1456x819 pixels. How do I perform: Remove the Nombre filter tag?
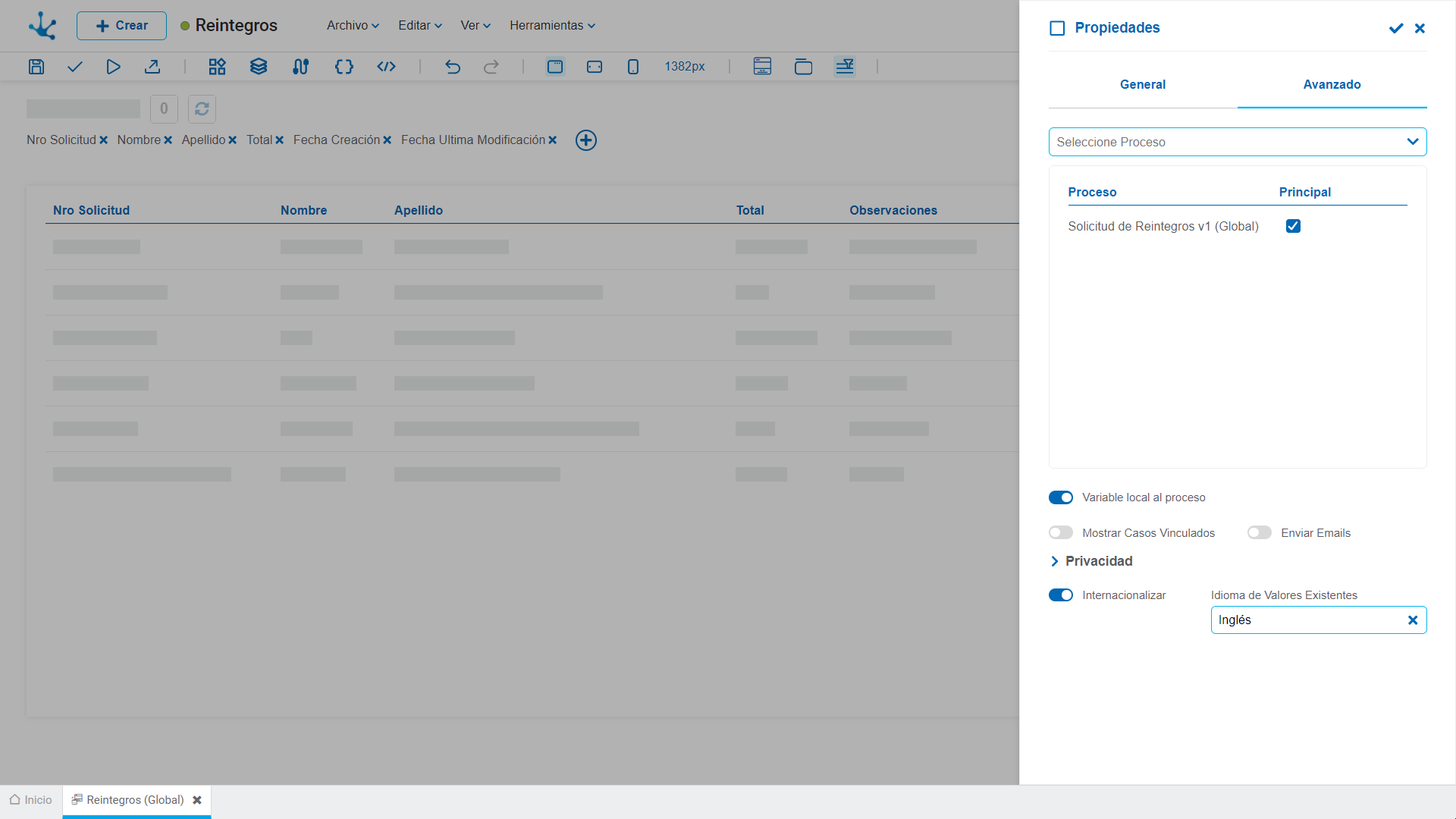[x=168, y=140]
